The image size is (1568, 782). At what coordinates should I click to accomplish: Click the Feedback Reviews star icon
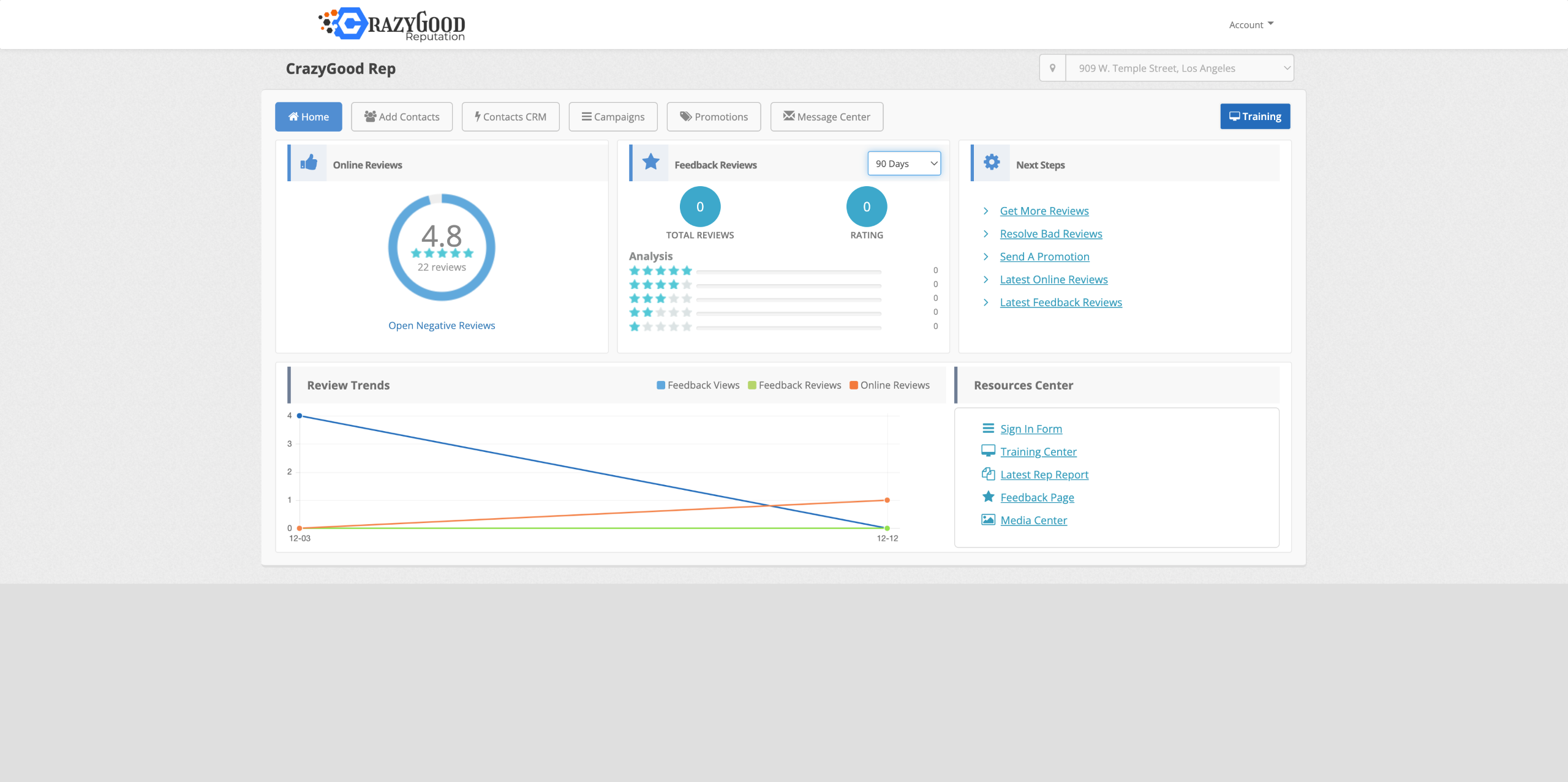[650, 162]
